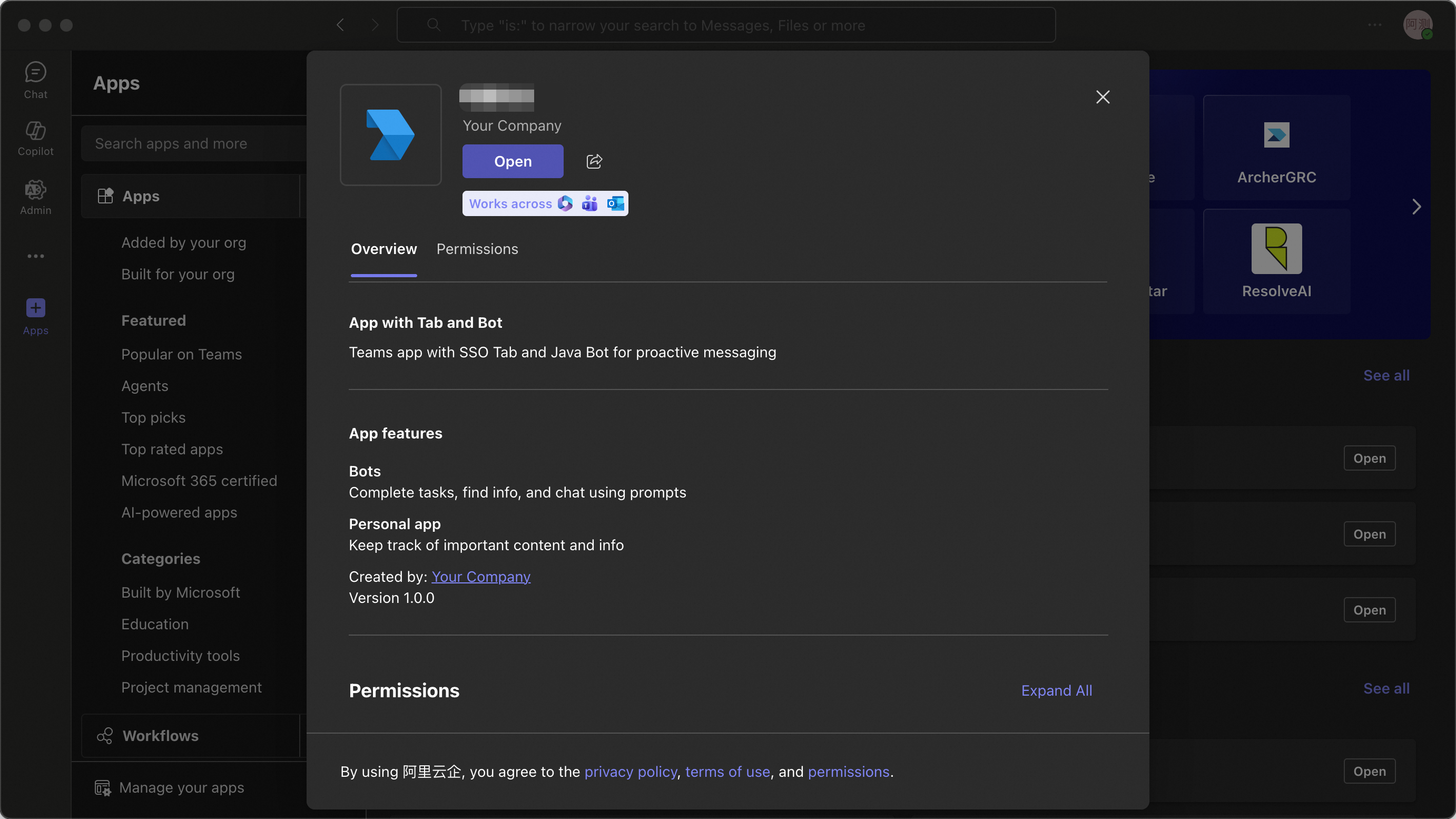1456x819 pixels.
Task: Open settings and more ellipsis menu
Action: [x=1374, y=25]
